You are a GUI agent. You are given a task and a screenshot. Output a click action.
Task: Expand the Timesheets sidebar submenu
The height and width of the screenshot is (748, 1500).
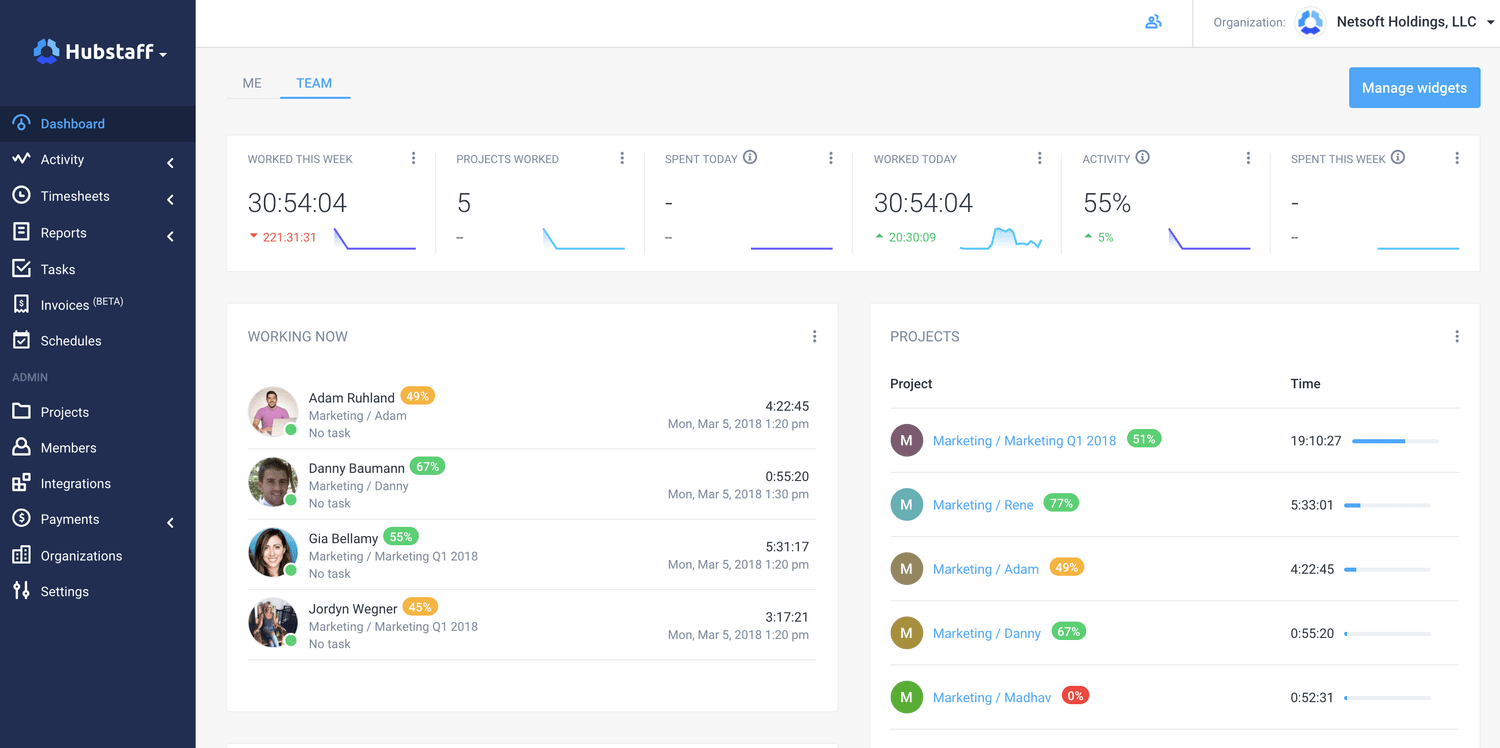(170, 199)
